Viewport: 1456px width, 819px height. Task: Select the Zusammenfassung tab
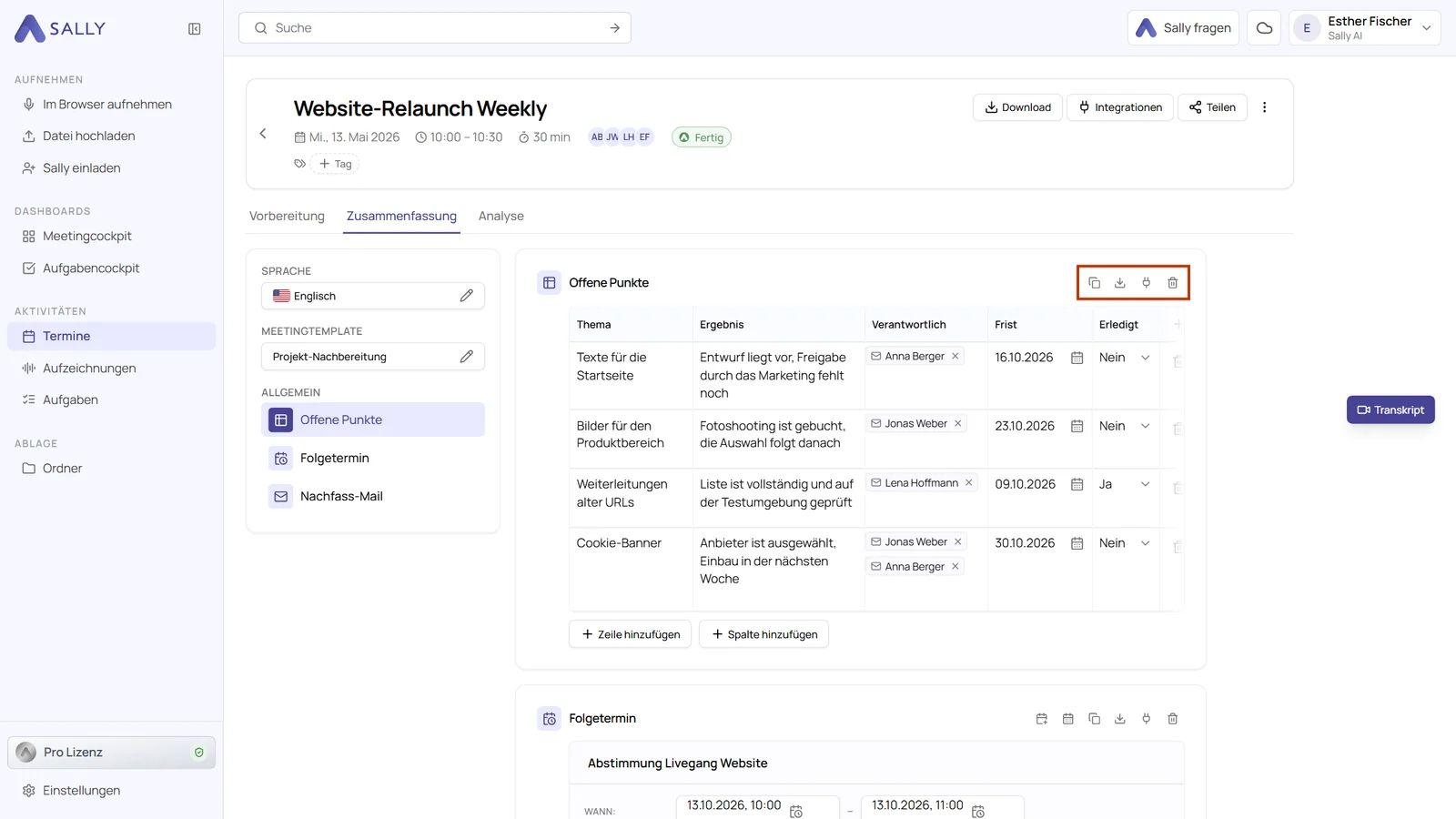pos(401,217)
